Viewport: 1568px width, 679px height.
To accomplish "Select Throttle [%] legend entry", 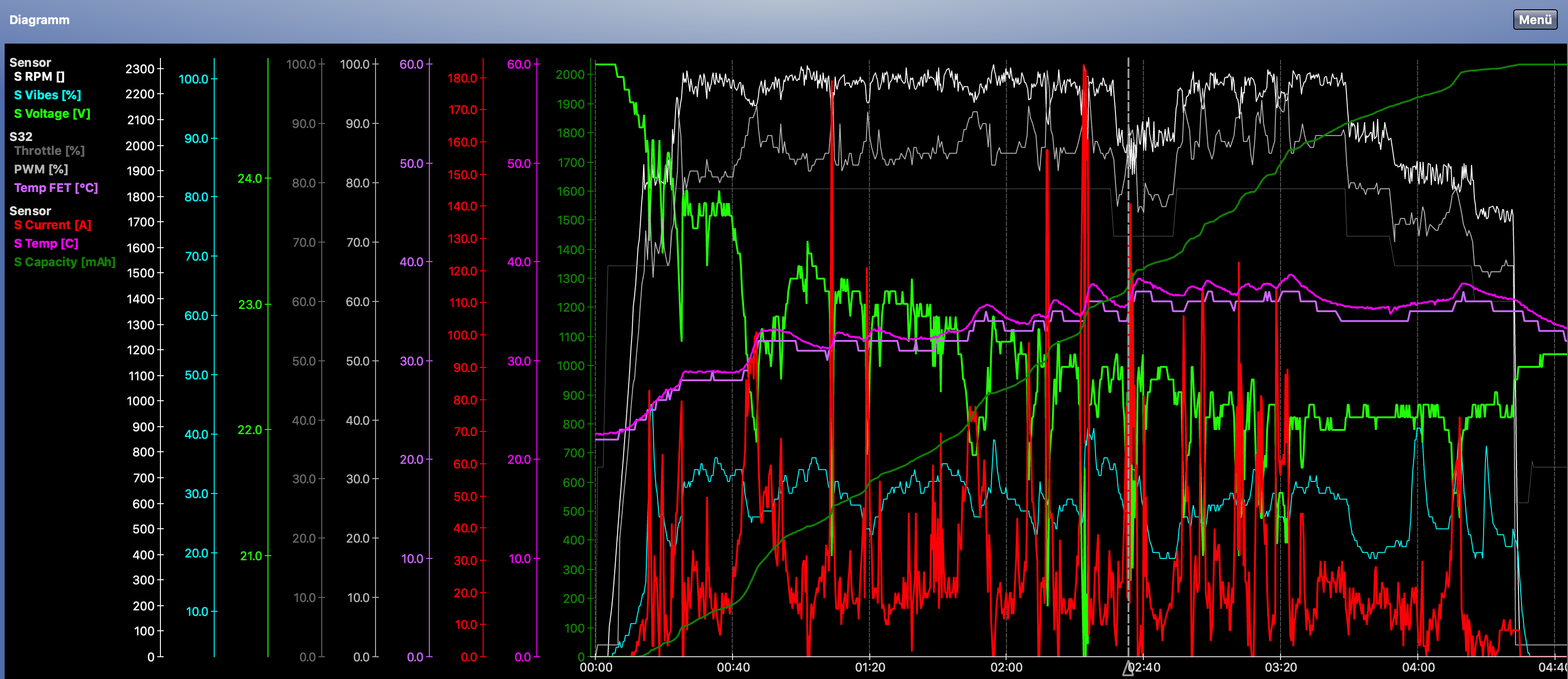I will pos(49,151).
